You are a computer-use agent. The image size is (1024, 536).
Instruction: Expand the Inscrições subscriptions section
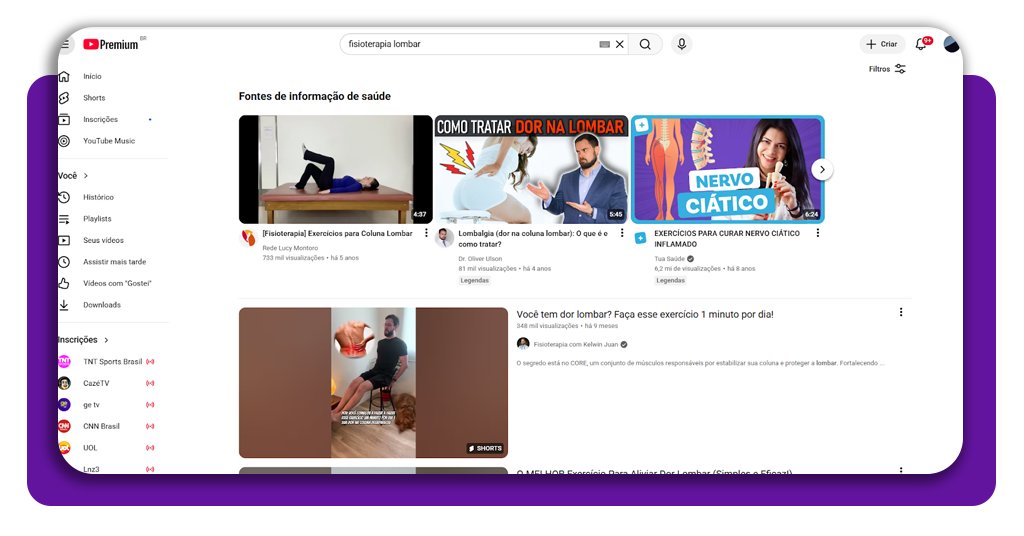click(x=83, y=339)
